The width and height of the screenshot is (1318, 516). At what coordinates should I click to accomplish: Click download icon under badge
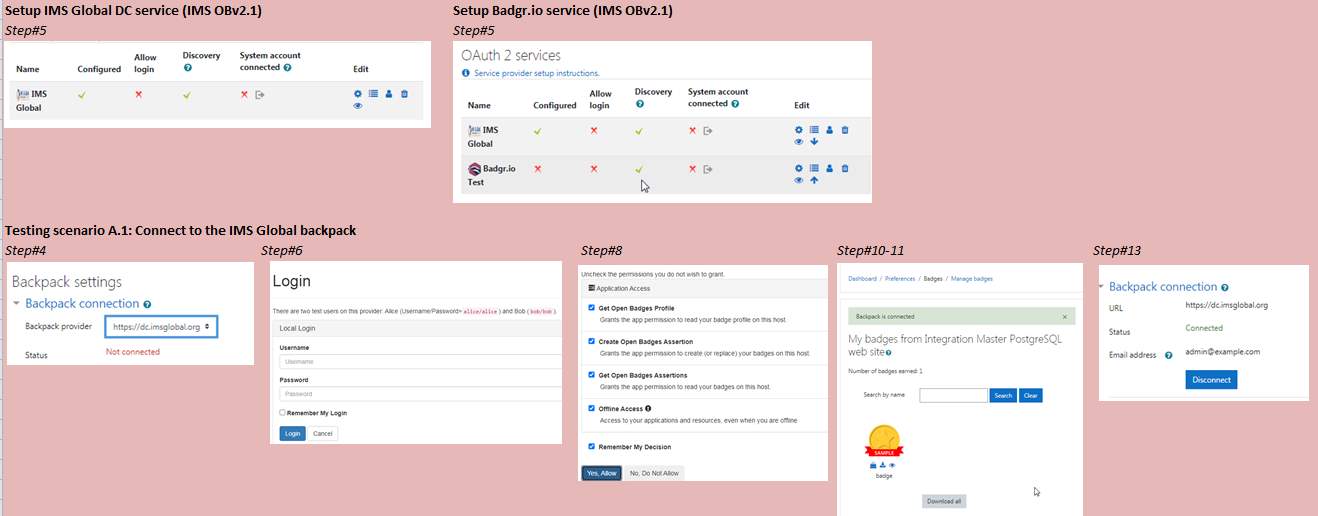pos(882,466)
